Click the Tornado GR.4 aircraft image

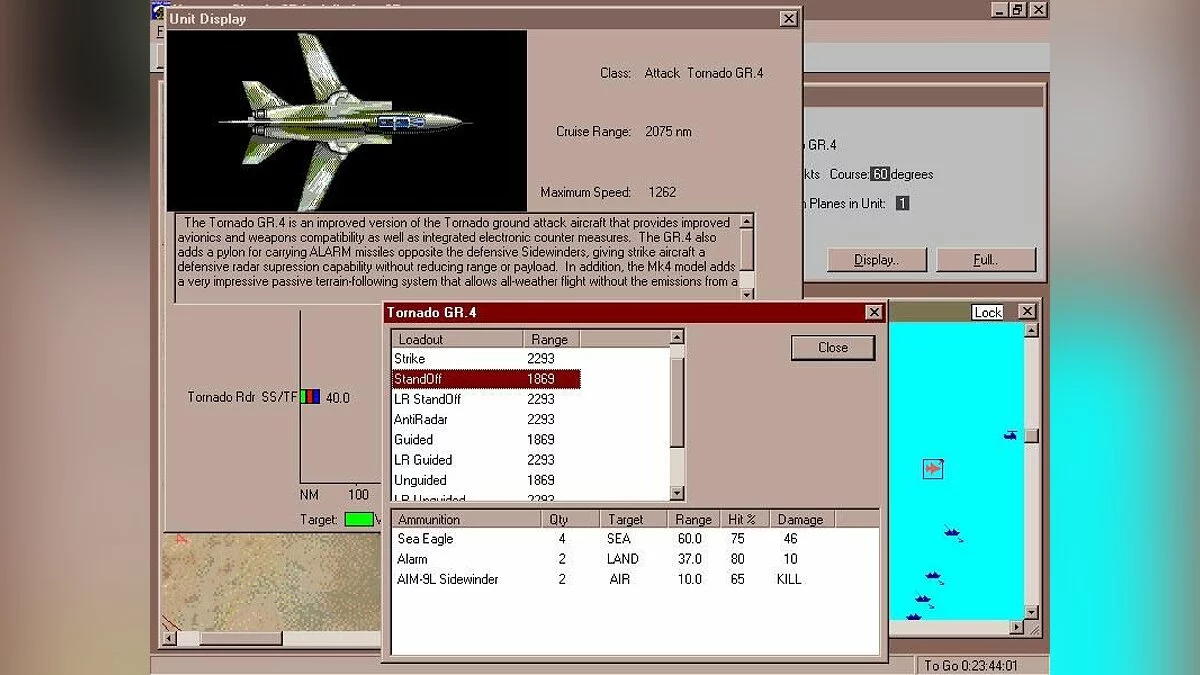346,120
